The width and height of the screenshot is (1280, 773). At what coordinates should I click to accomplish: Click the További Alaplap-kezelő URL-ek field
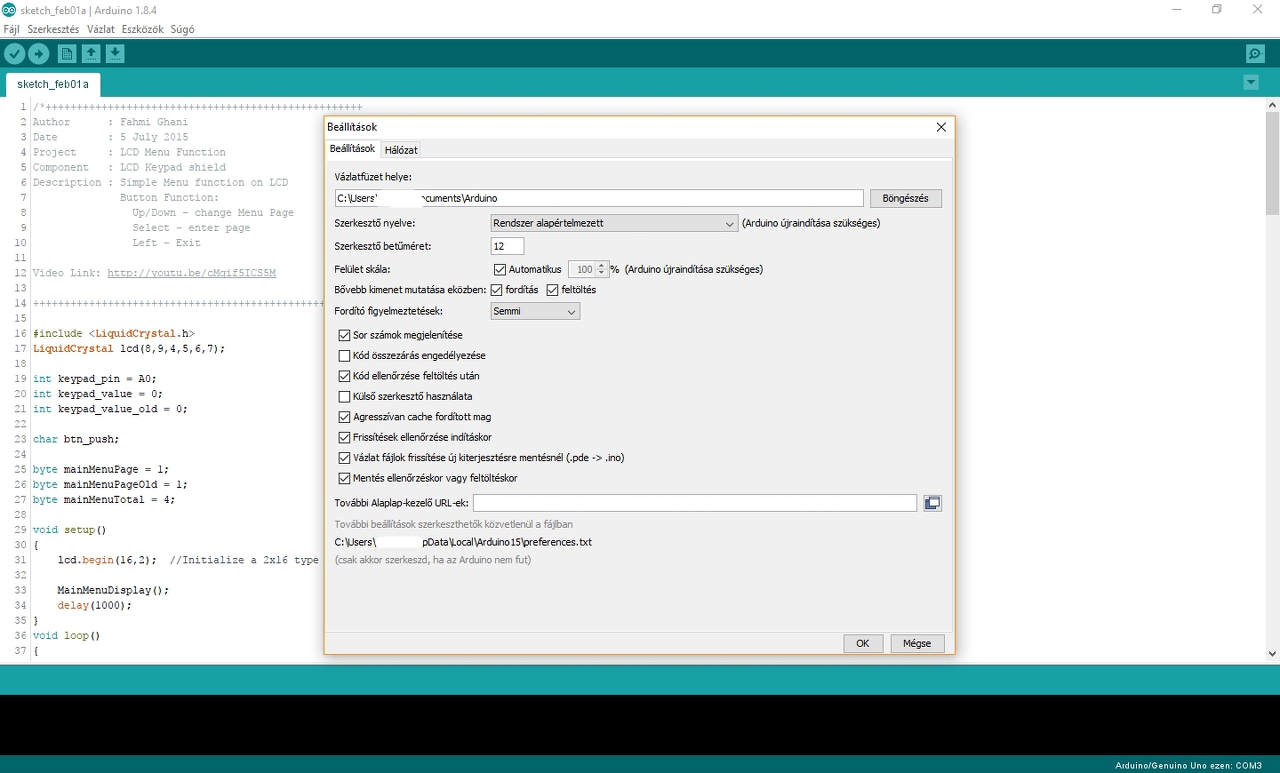695,503
